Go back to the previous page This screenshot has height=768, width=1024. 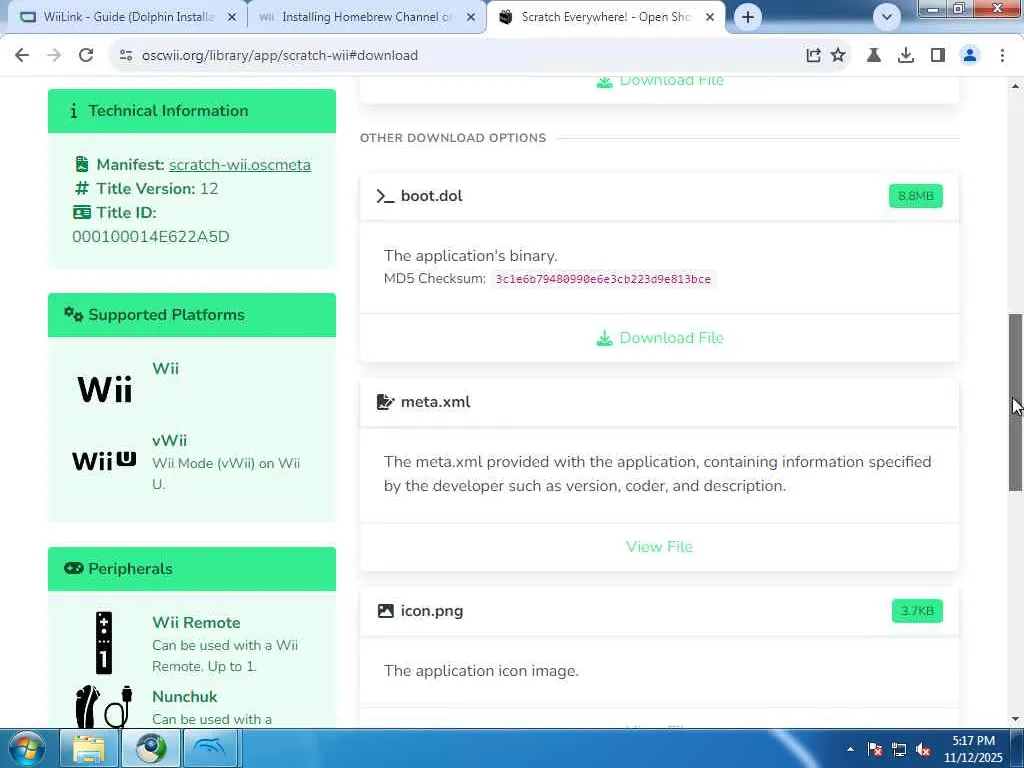pyautogui.click(x=22, y=56)
